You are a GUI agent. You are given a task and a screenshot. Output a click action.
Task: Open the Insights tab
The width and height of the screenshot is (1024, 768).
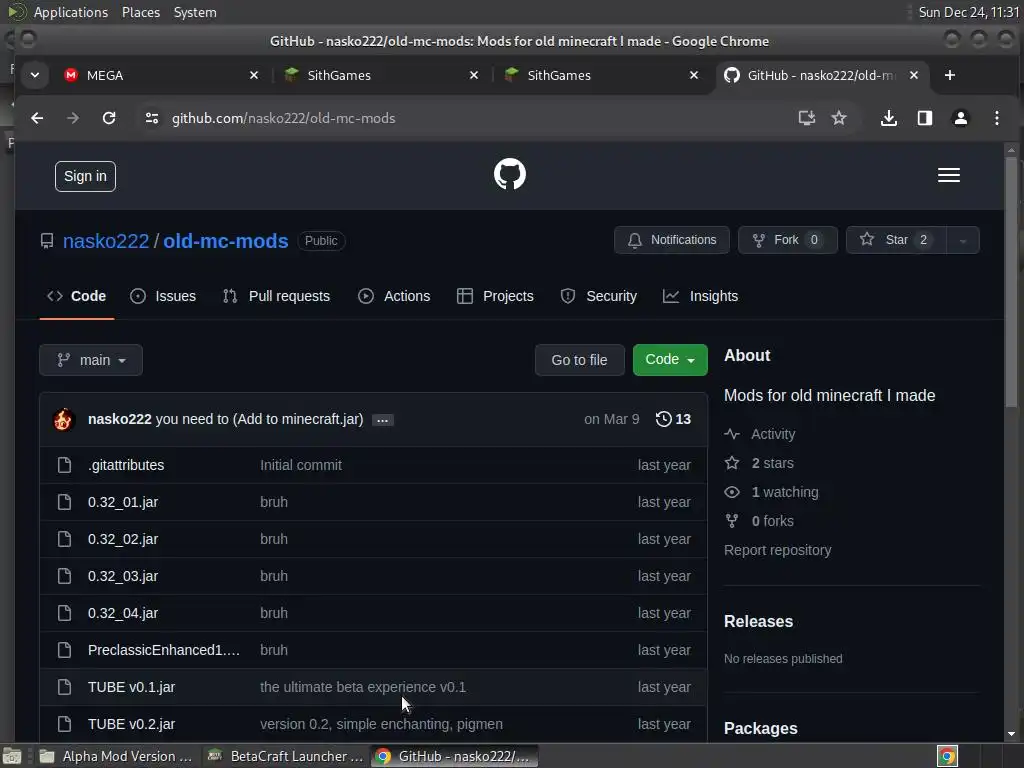(700, 296)
